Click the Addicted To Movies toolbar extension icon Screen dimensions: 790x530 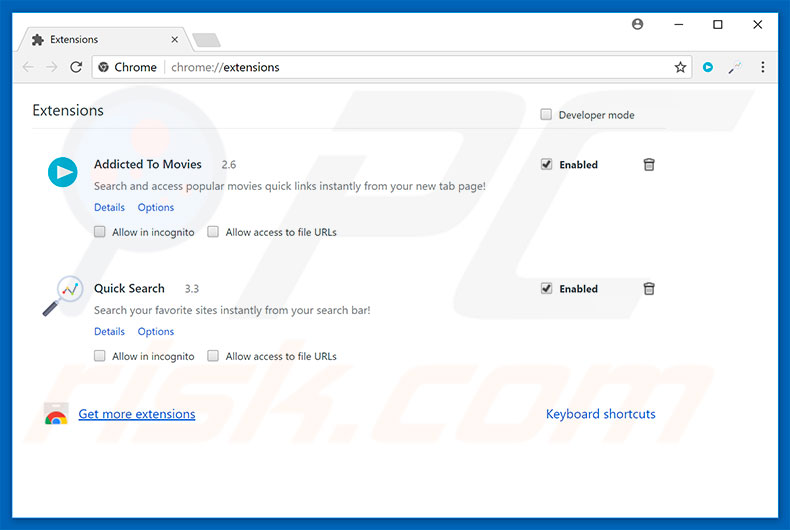(x=707, y=67)
